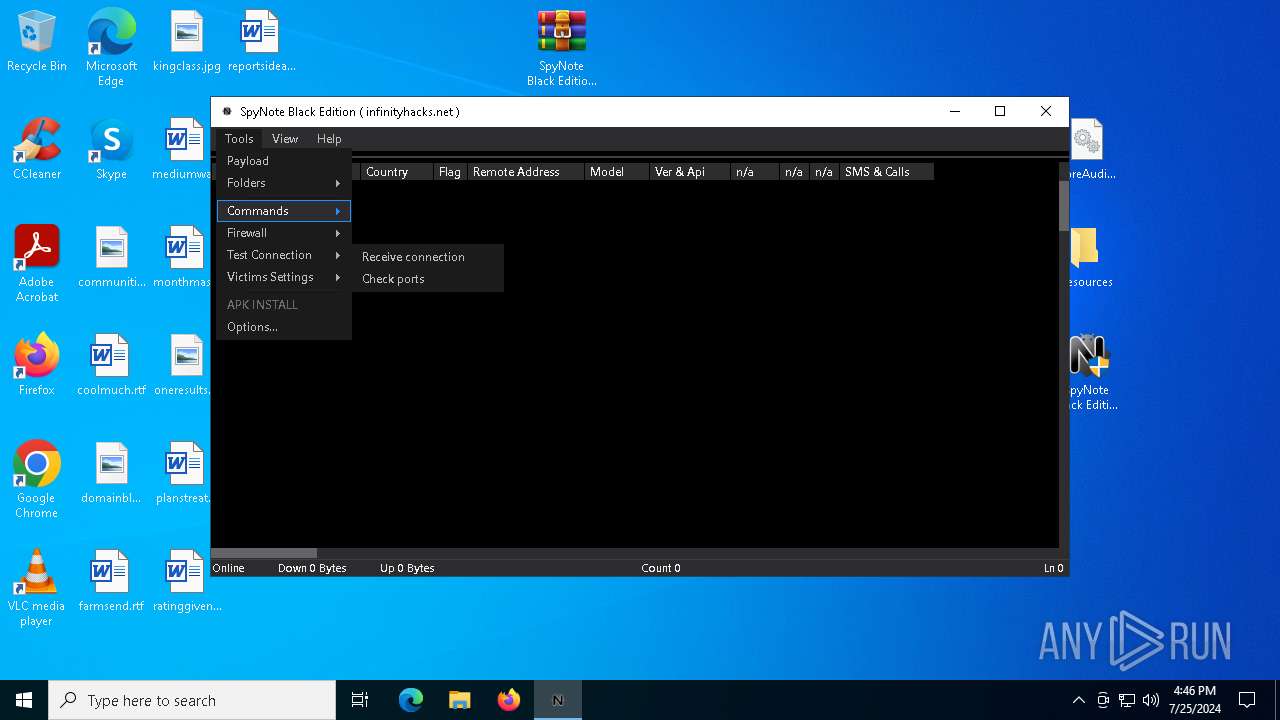
Task: Click the taskbar search box
Action: pyautogui.click(x=192, y=700)
